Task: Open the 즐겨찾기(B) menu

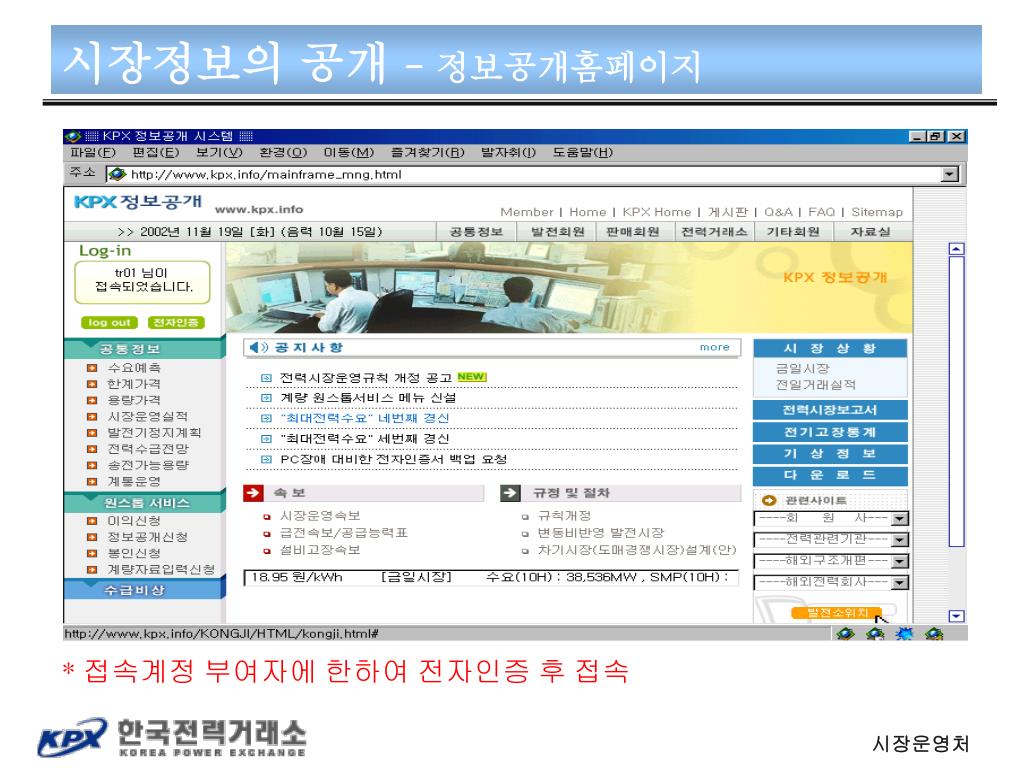Action: point(427,152)
